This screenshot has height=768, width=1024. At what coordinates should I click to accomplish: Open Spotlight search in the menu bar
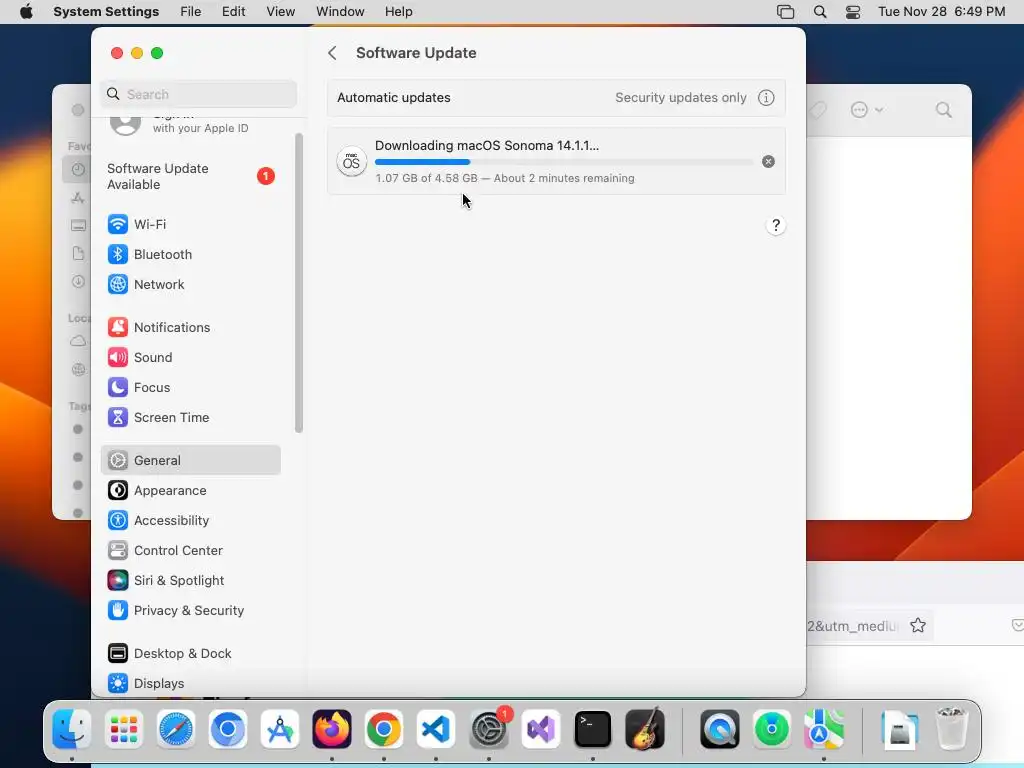coord(820,12)
